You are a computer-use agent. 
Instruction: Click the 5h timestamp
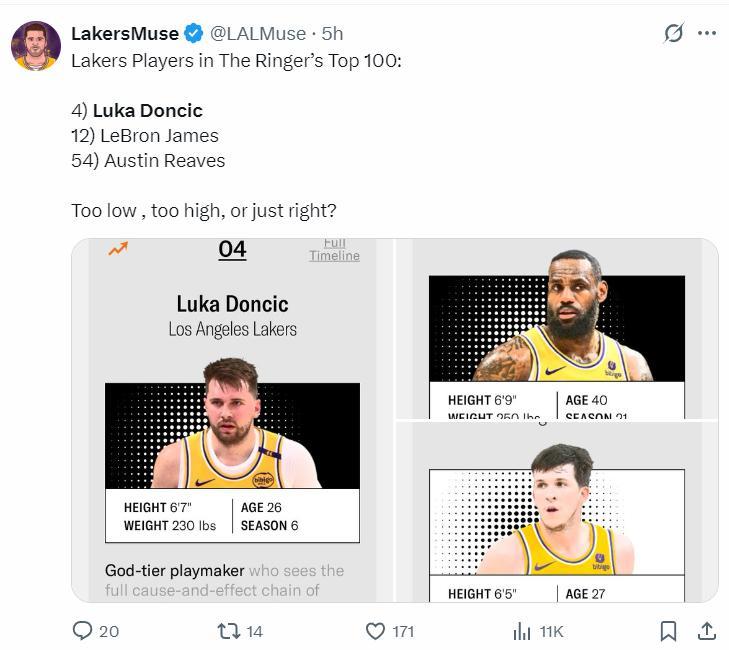[x=332, y=34]
